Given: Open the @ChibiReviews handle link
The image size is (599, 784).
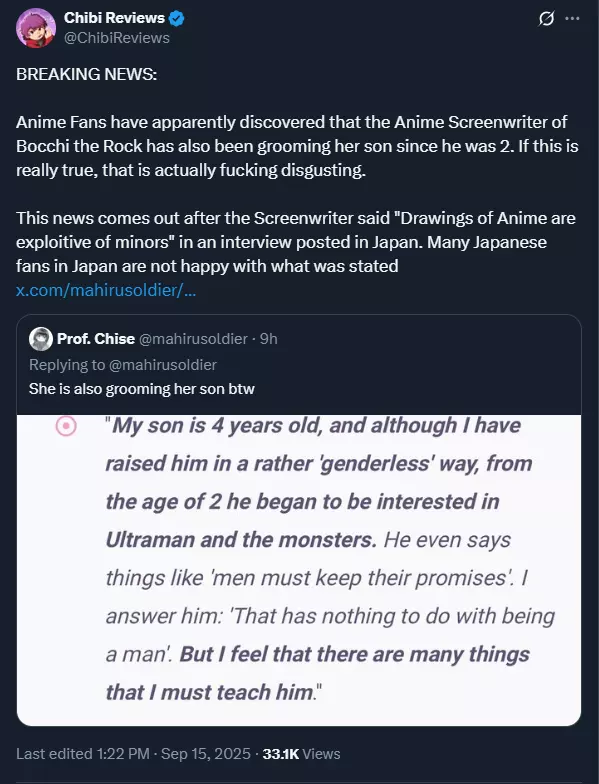Looking at the screenshot, I should [116, 38].
